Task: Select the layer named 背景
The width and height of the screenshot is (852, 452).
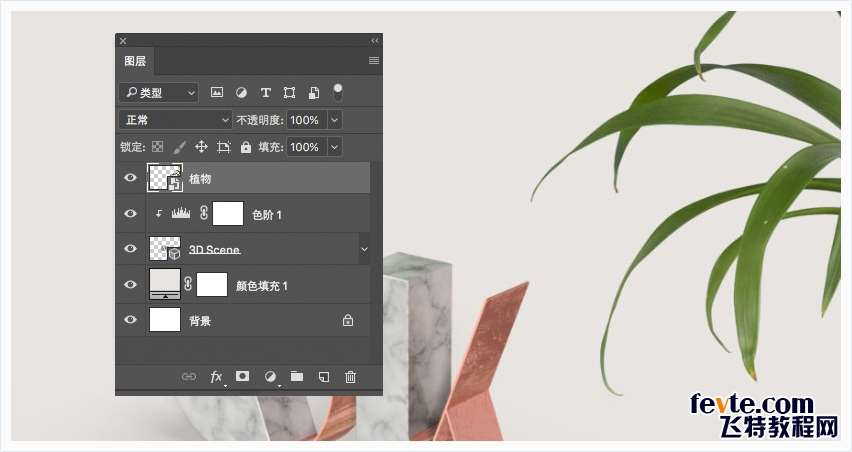Action: pos(199,321)
